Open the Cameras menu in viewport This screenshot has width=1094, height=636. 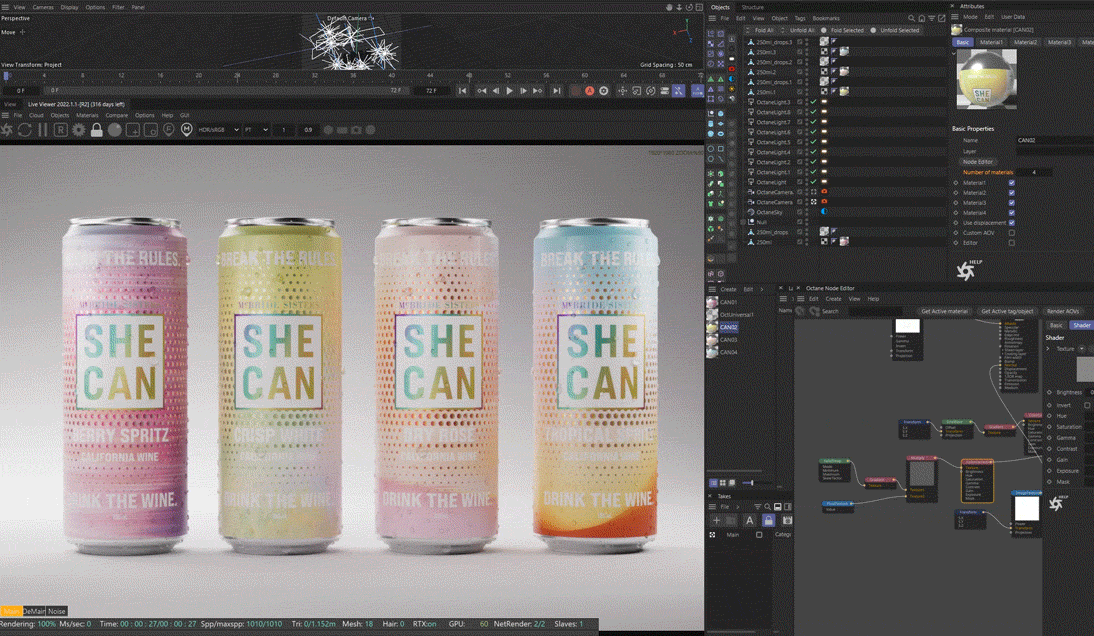click(x=43, y=7)
